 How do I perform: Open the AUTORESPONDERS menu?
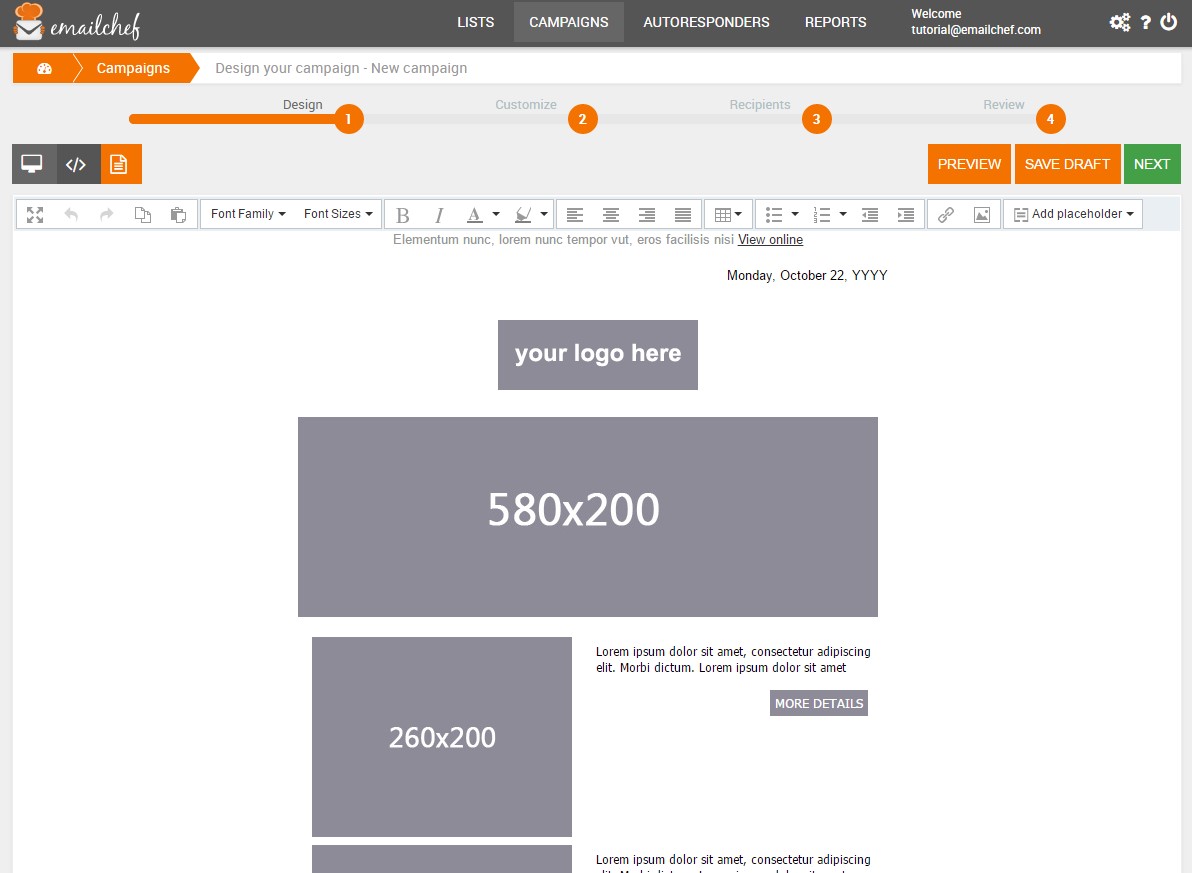[706, 22]
